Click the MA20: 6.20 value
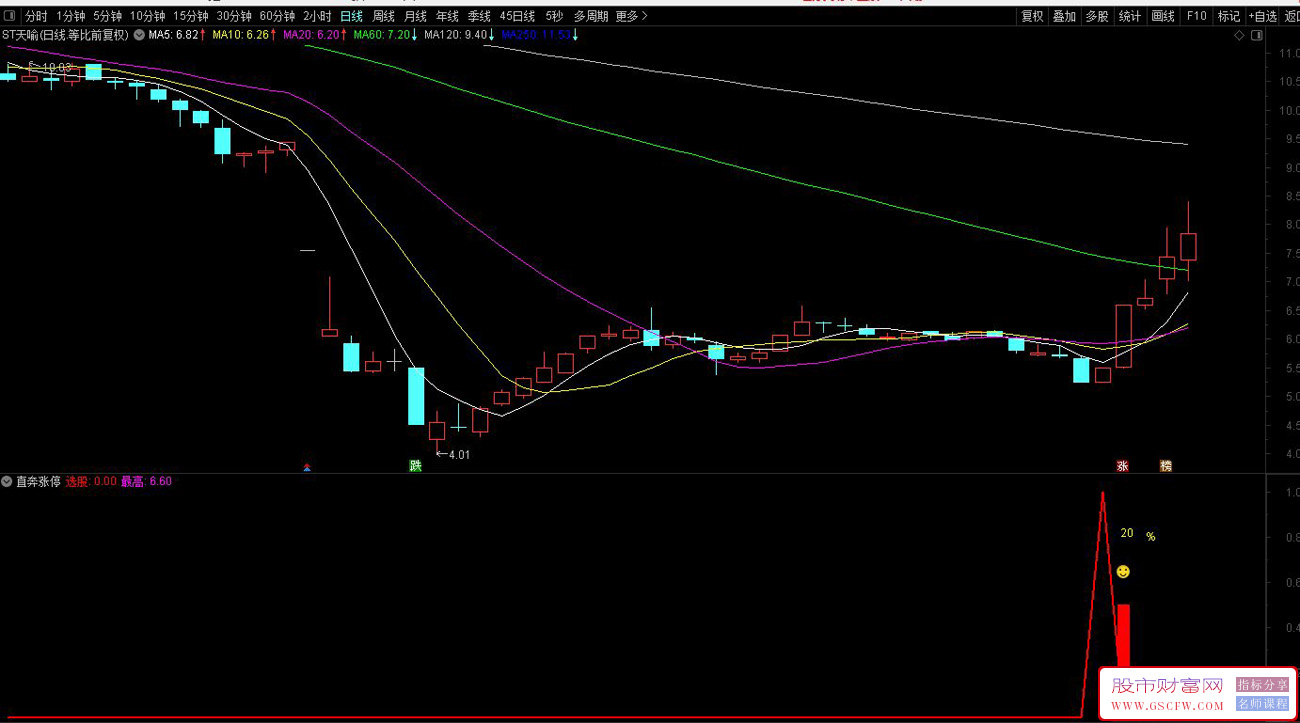This screenshot has width=1300, height=723. [315, 35]
